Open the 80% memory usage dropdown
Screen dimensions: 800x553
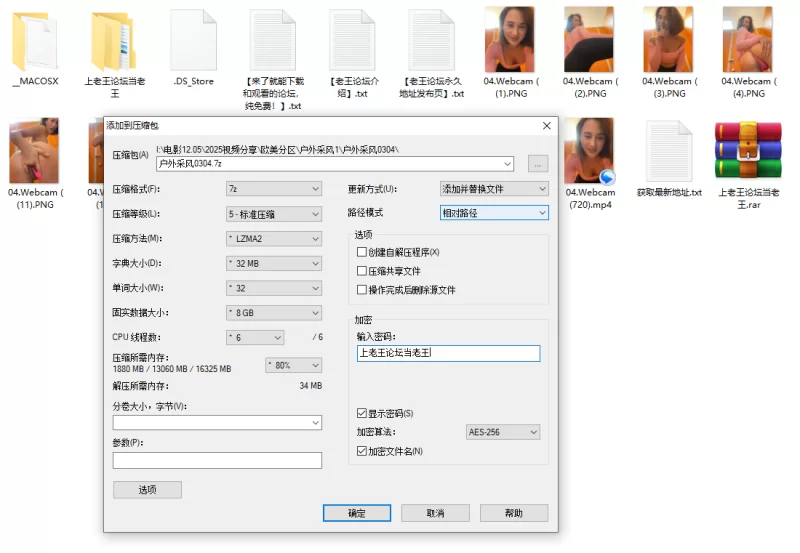293,365
